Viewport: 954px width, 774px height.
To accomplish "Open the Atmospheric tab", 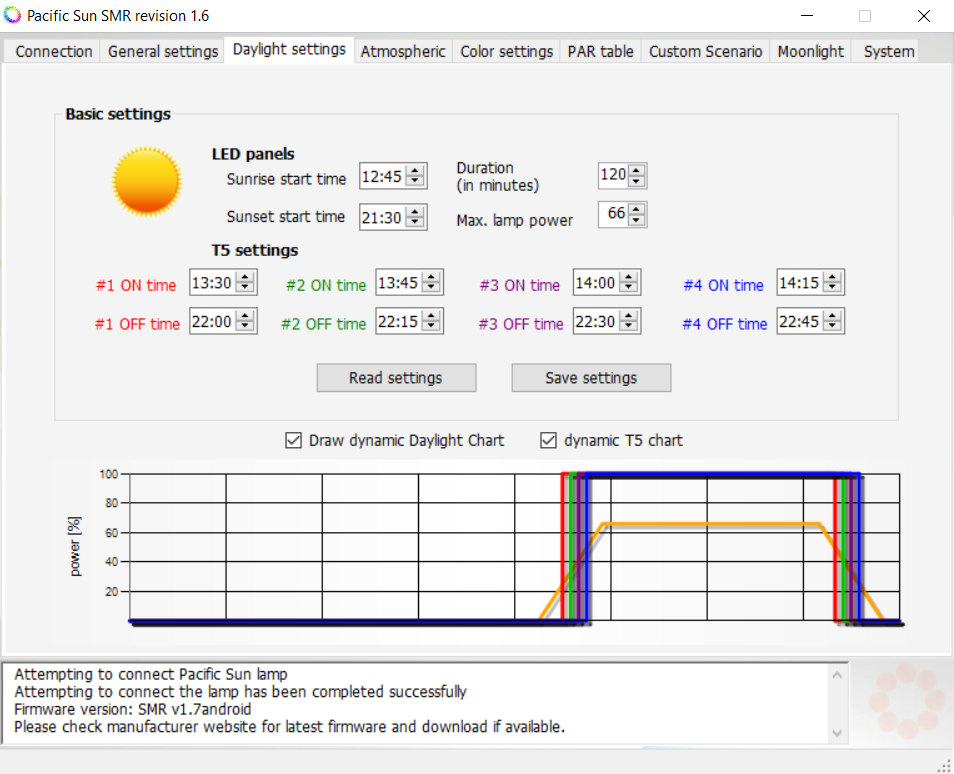I will click(403, 51).
